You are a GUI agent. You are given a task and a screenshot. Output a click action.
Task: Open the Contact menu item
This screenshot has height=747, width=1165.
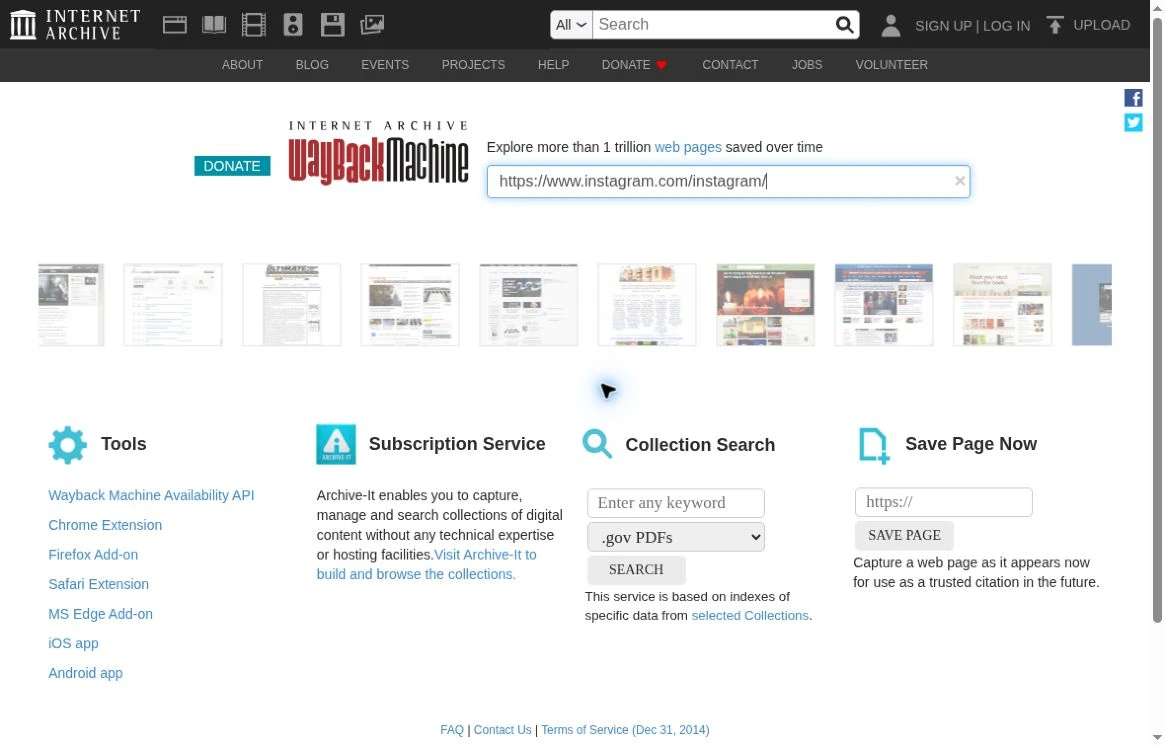(730, 65)
